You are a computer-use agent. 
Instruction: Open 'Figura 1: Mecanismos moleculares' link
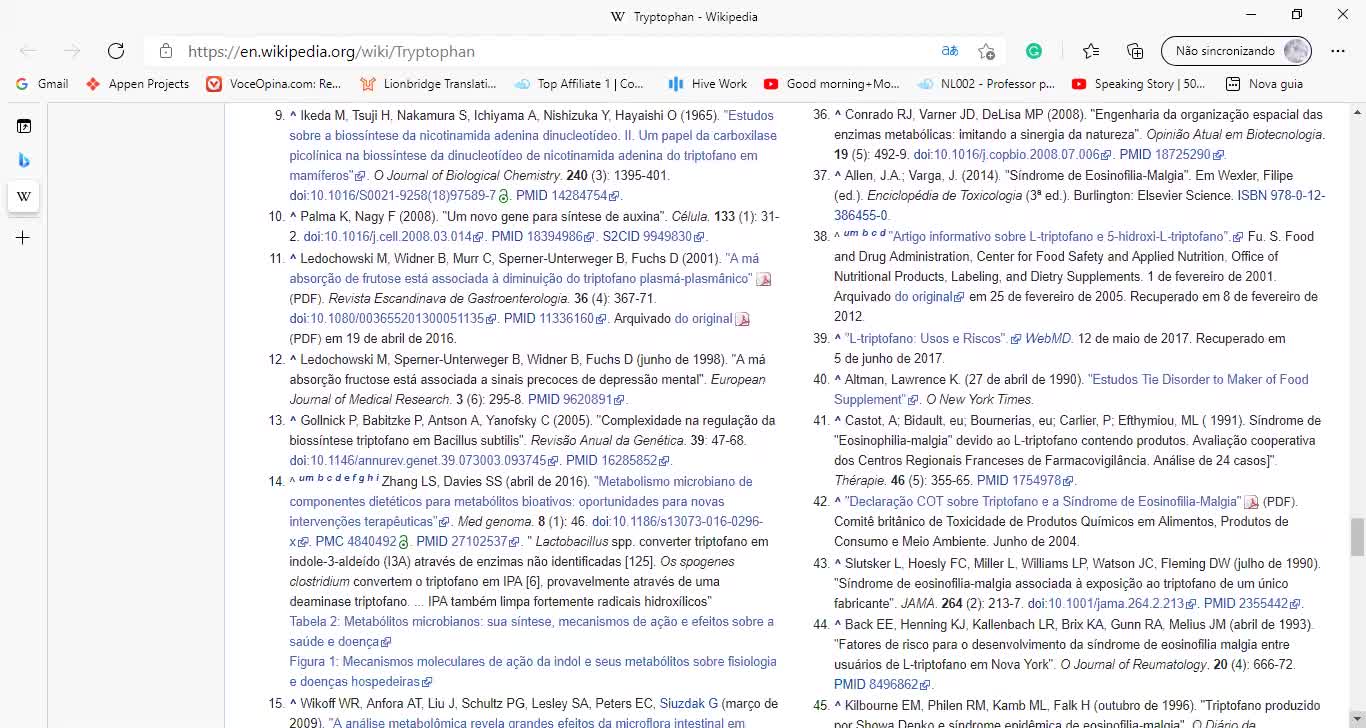[532, 672]
